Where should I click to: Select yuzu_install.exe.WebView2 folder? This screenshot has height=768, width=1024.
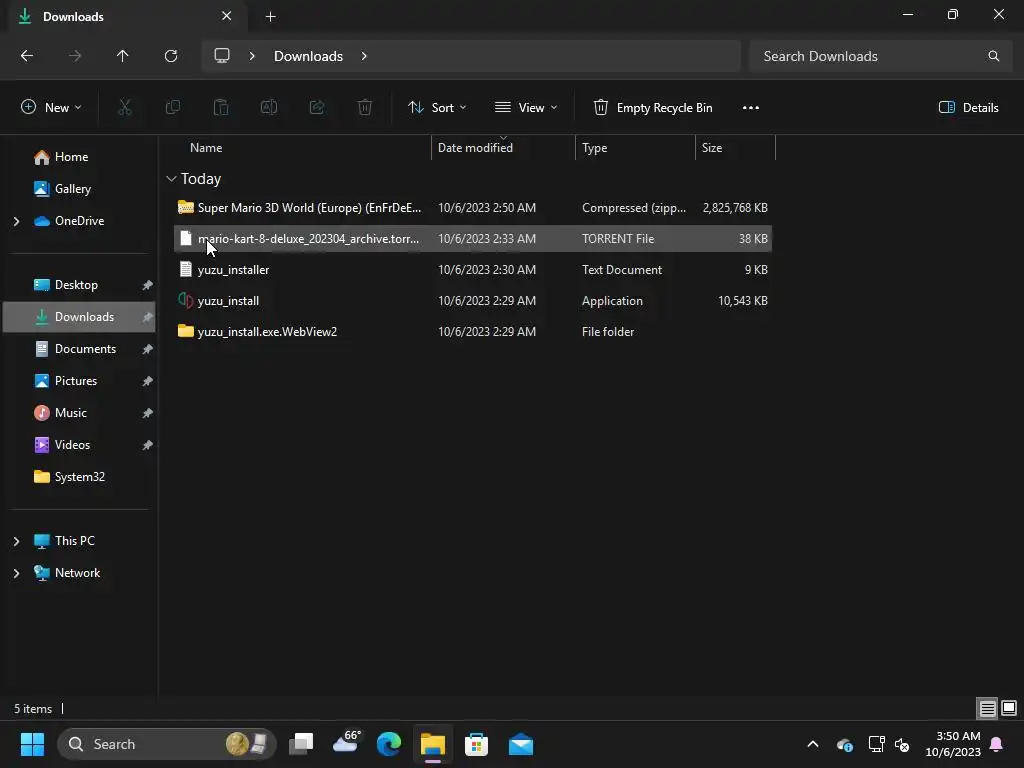click(472, 332)
